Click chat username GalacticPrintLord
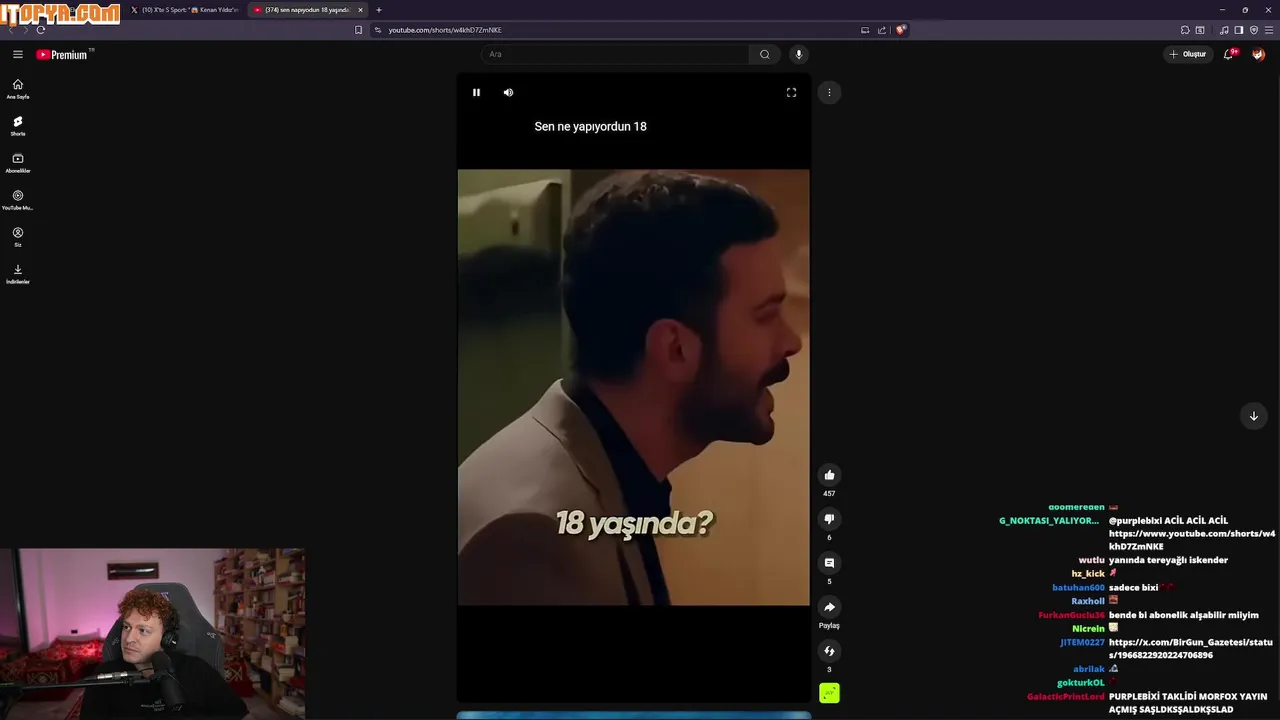The height and width of the screenshot is (720, 1280). tap(1066, 697)
